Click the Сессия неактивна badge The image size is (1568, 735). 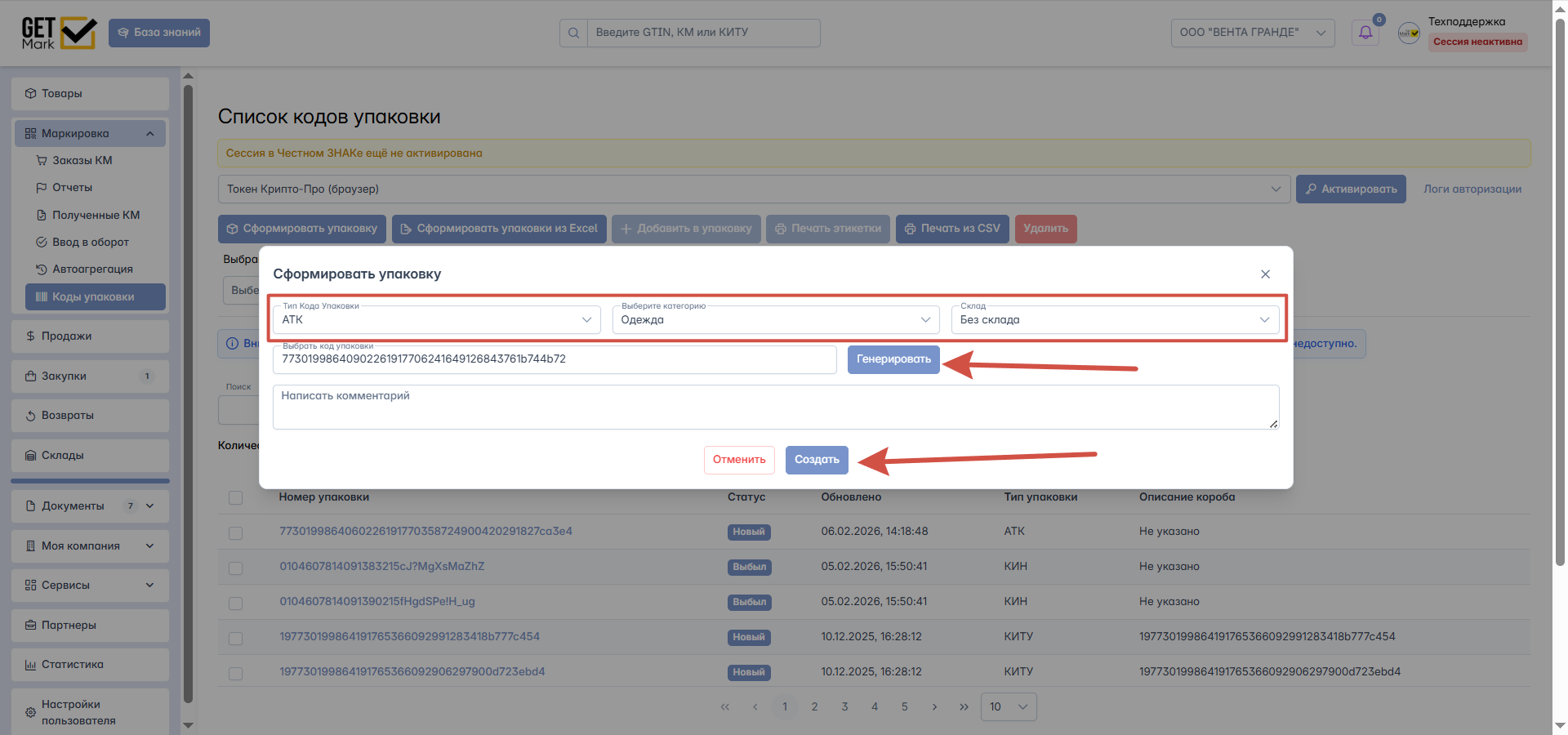pyautogui.click(x=1477, y=42)
